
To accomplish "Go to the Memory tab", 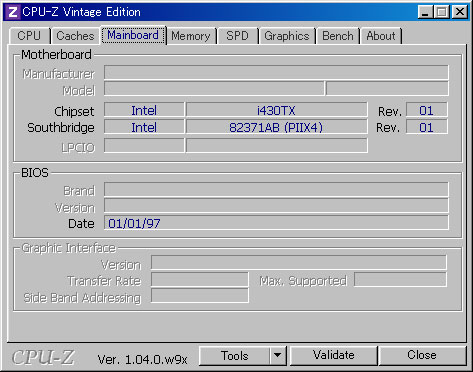I will [x=191, y=36].
